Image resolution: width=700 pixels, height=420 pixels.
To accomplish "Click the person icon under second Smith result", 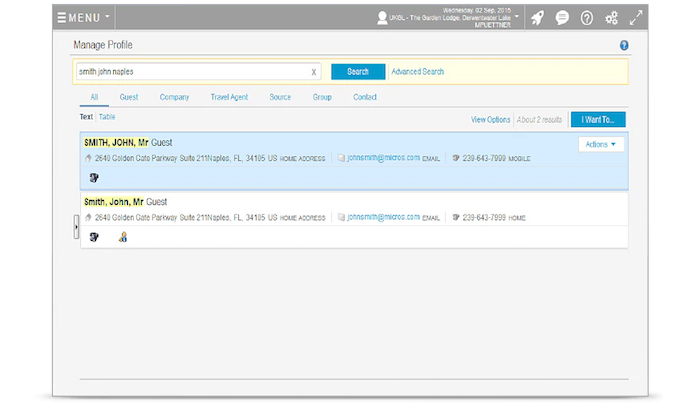I will 123,237.
